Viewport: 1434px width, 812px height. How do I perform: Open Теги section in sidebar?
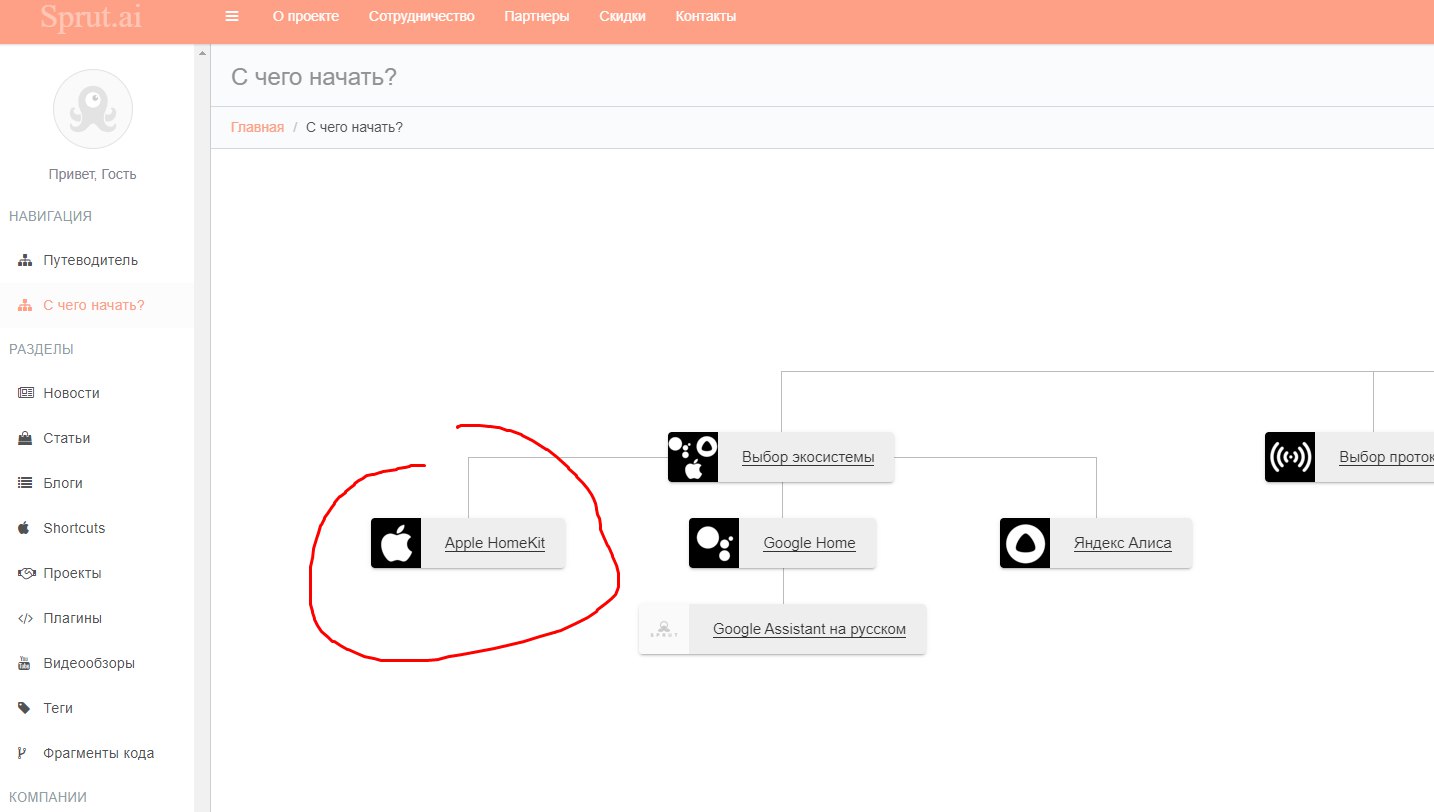[x=97, y=708]
